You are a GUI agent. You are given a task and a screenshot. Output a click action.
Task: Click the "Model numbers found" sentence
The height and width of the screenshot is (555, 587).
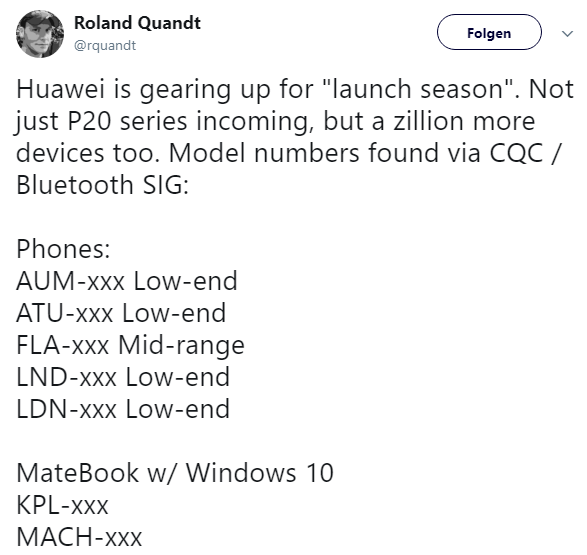coord(304,153)
